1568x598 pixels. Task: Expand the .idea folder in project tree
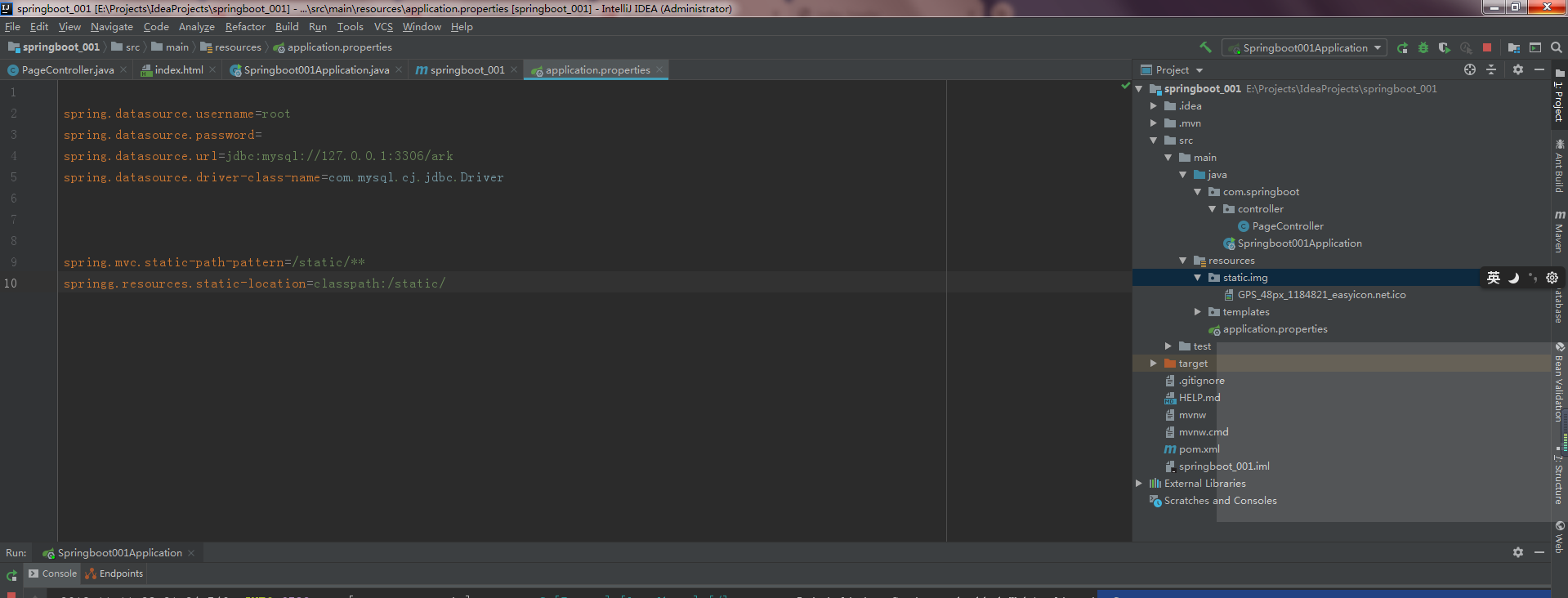pyautogui.click(x=1154, y=106)
